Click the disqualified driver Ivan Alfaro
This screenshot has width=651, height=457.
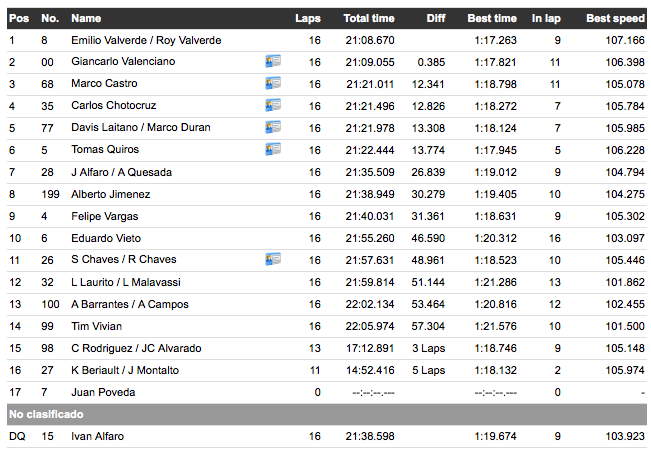click(99, 436)
